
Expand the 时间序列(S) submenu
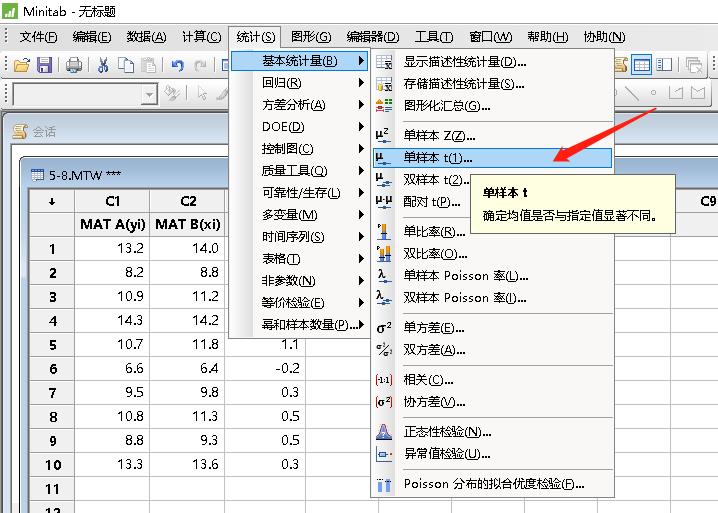point(298,237)
